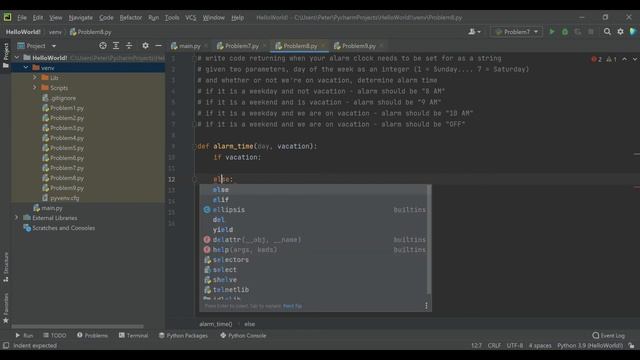This screenshot has width=640, height=360.
Task: Open the Python Packages tool window
Action: coord(183,336)
